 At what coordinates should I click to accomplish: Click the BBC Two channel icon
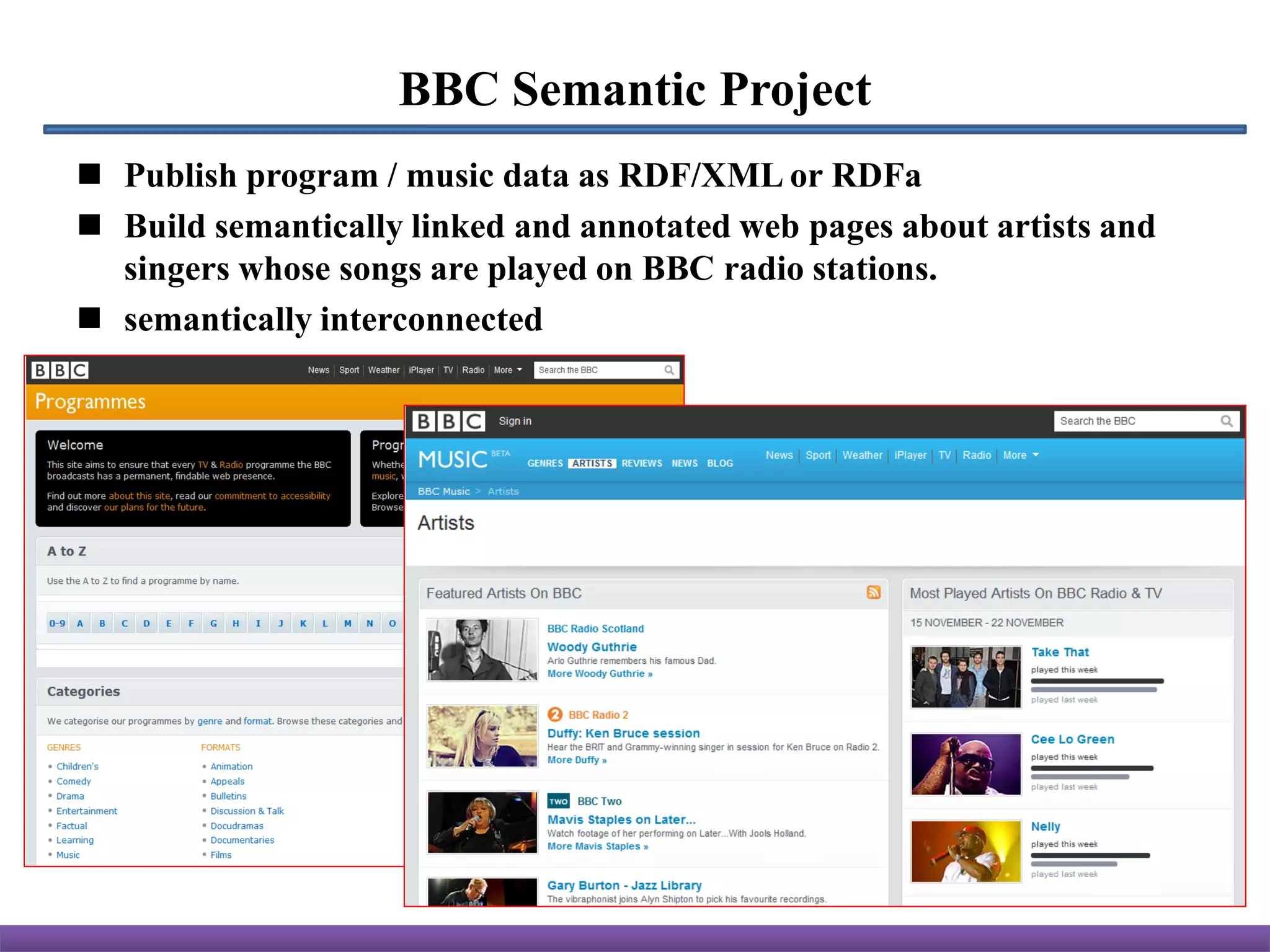click(x=558, y=801)
